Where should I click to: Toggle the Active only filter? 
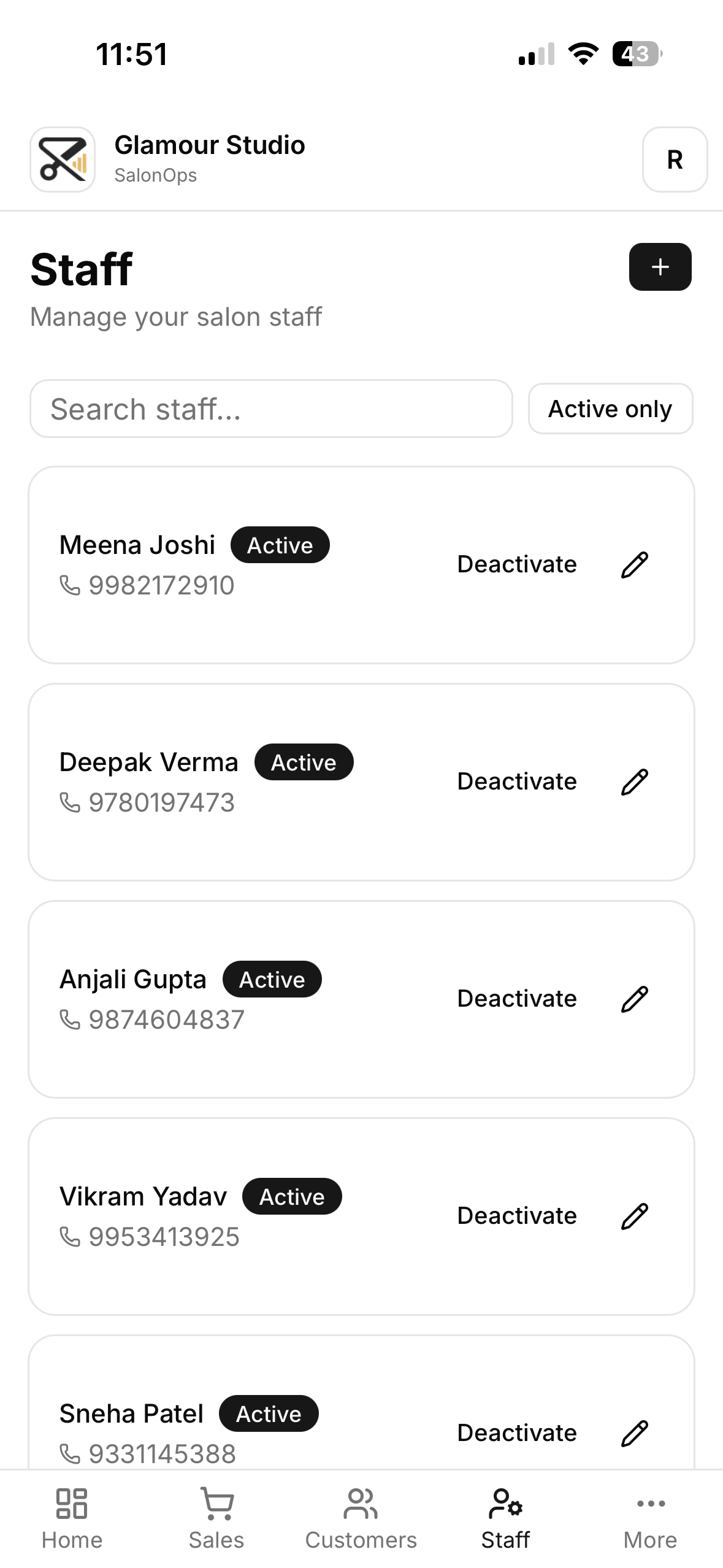610,409
